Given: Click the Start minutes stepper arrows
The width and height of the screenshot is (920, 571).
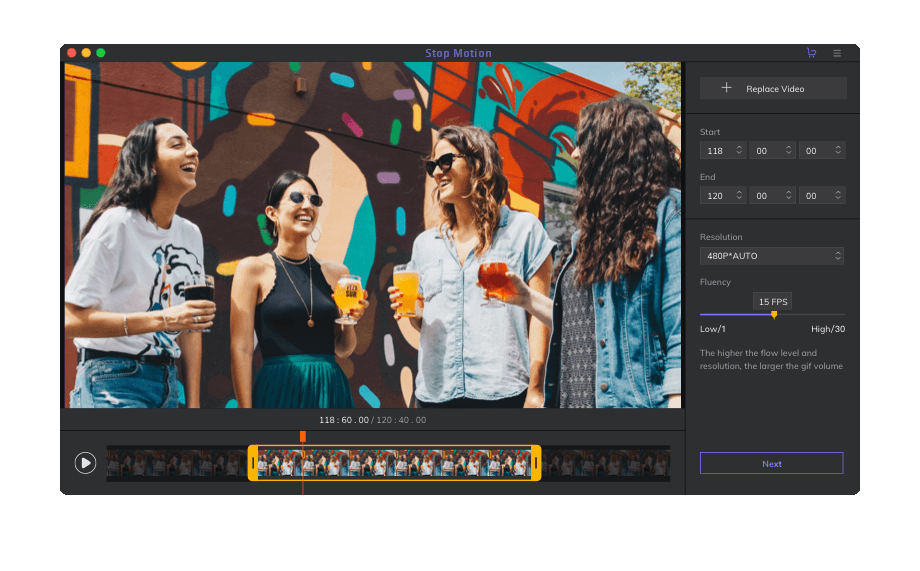Looking at the screenshot, I should click(788, 150).
